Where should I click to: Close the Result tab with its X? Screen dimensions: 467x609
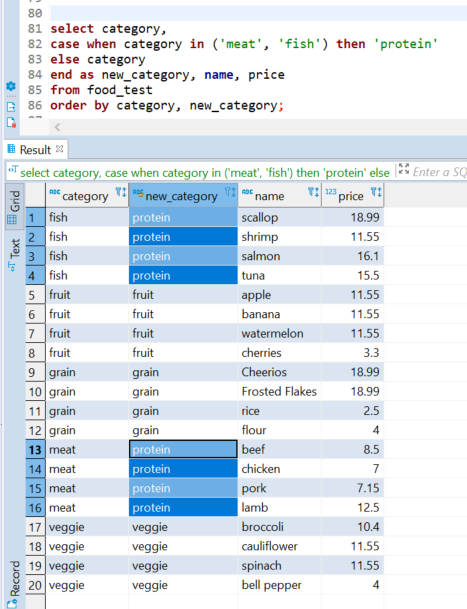pos(59,149)
